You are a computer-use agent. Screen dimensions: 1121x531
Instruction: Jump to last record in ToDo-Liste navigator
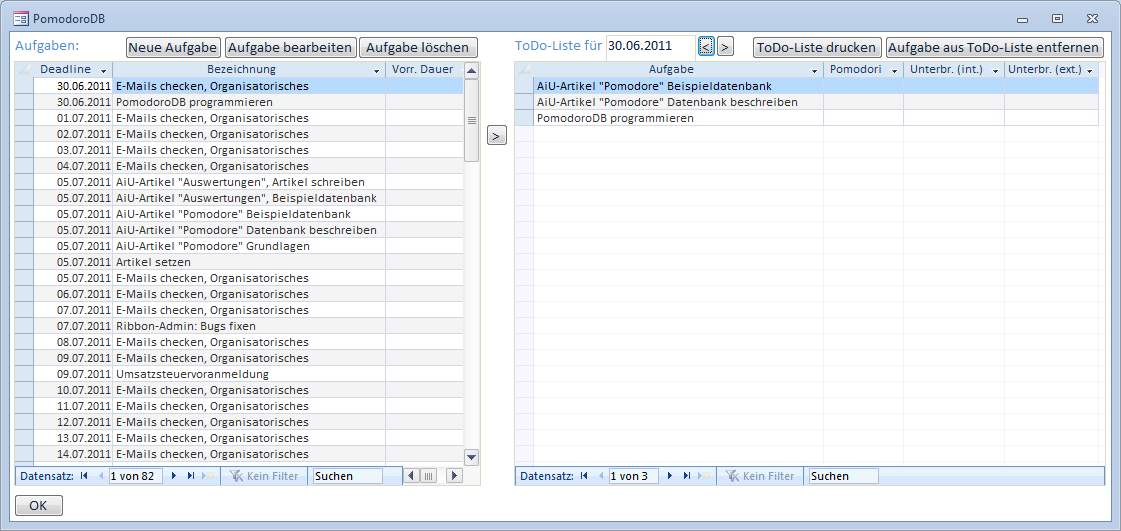point(686,476)
